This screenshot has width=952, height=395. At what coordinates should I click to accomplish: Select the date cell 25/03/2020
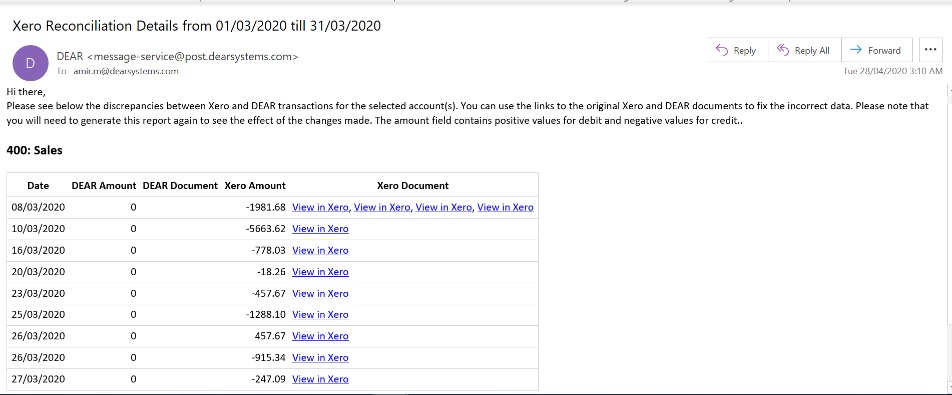(38, 314)
